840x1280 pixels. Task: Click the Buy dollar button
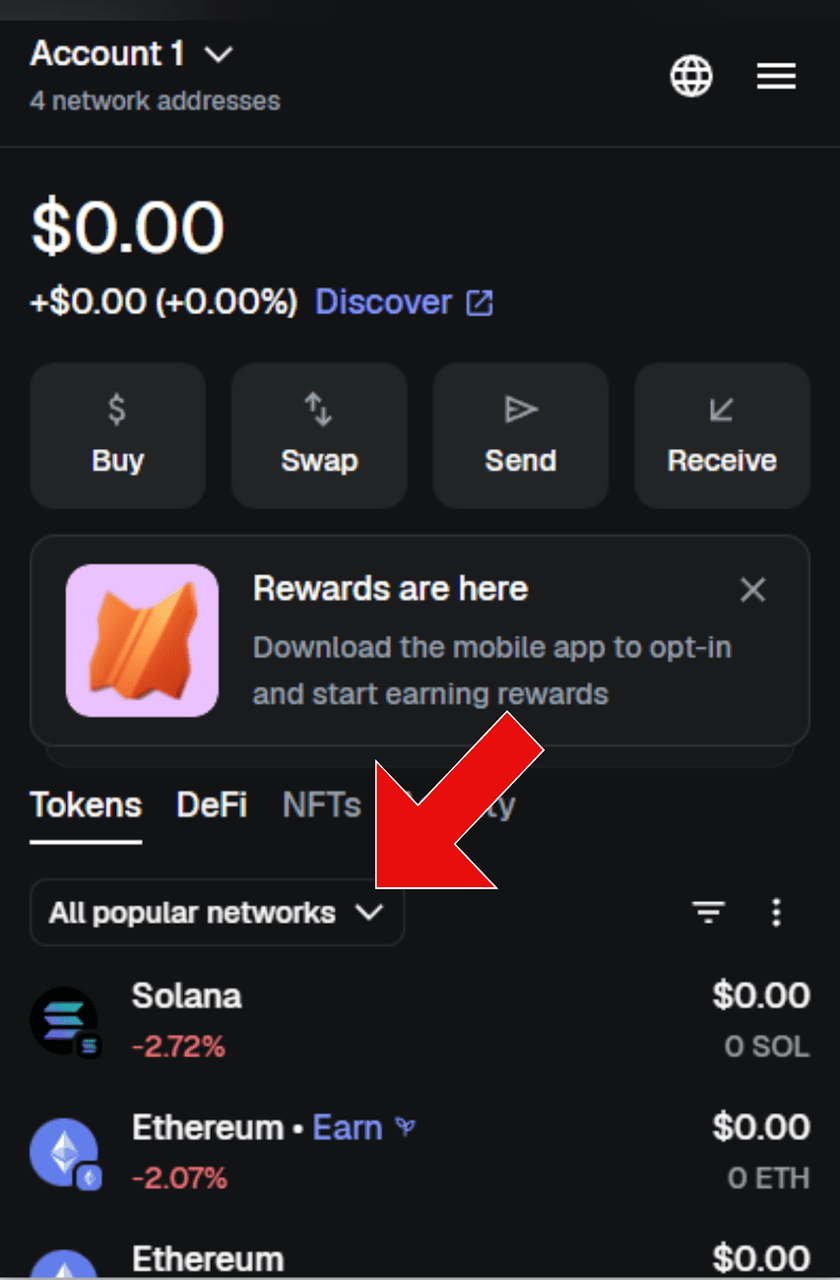pos(118,435)
